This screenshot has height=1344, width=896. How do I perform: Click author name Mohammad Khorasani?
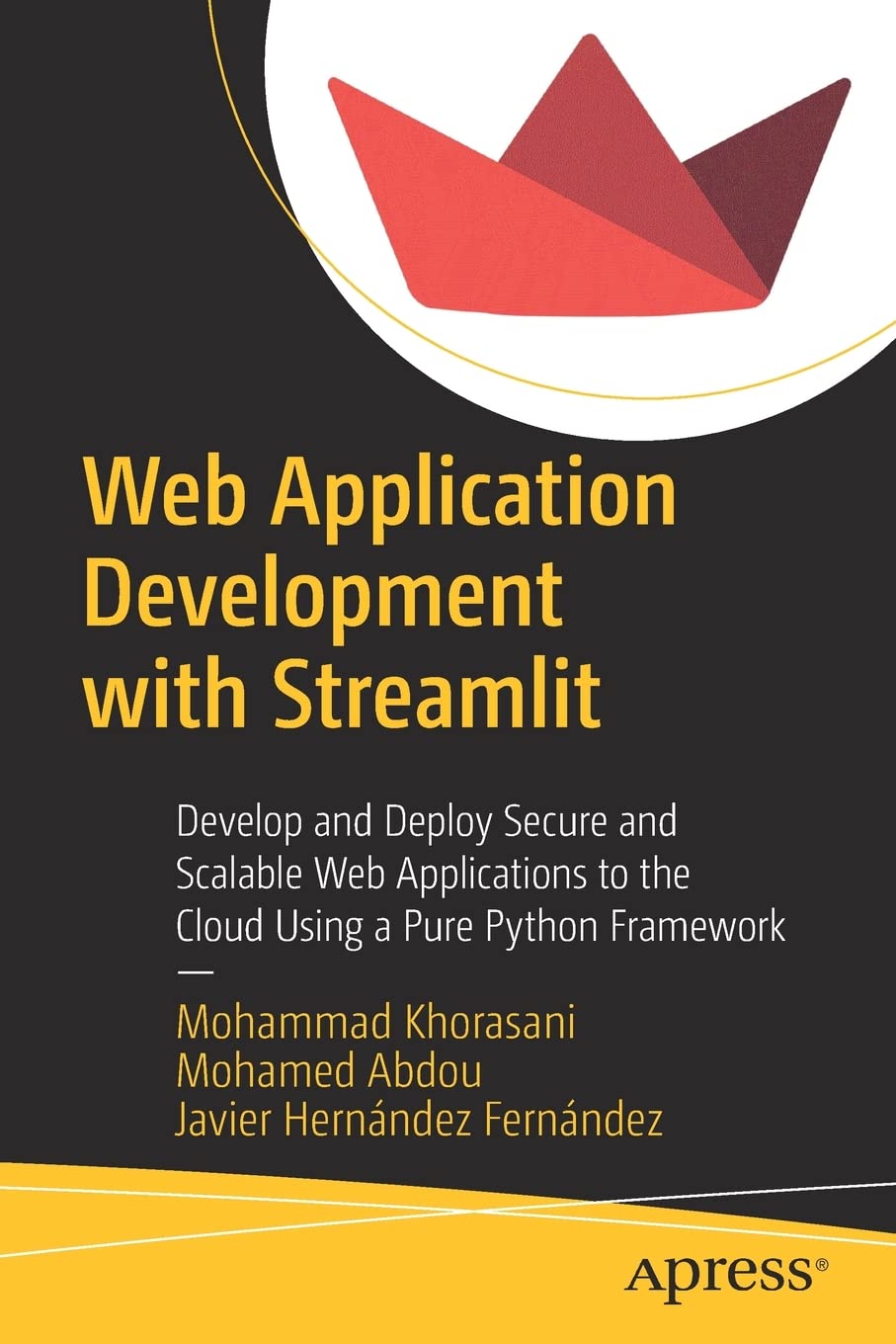(378, 1025)
